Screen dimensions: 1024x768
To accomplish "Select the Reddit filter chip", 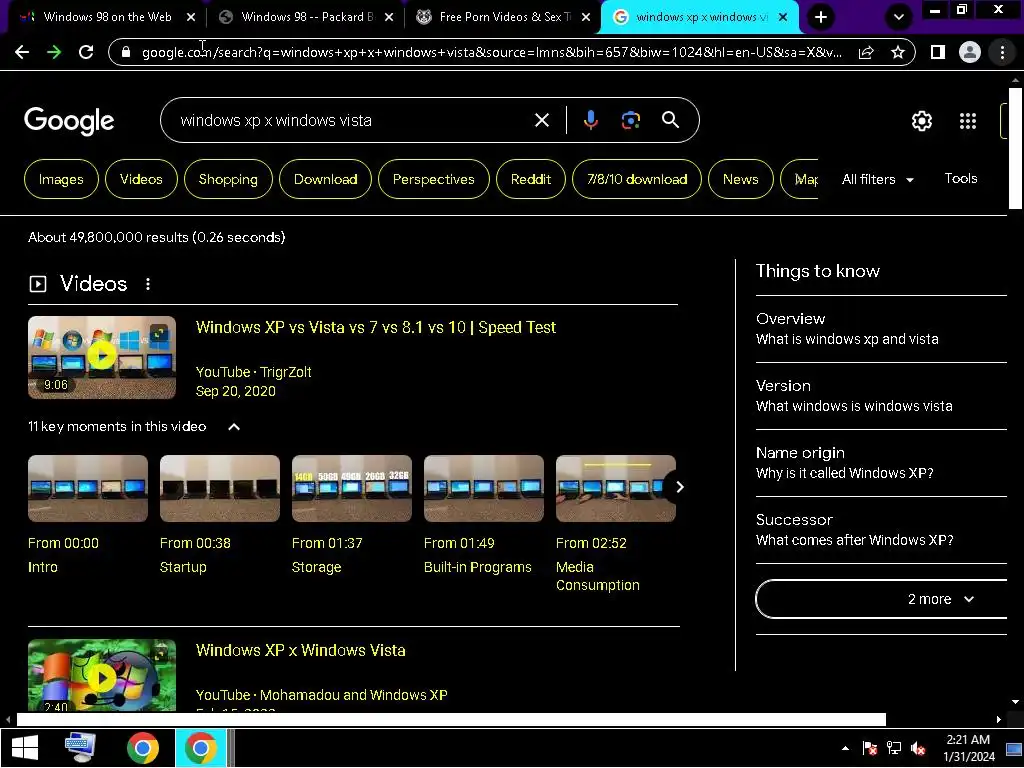I will (531, 179).
